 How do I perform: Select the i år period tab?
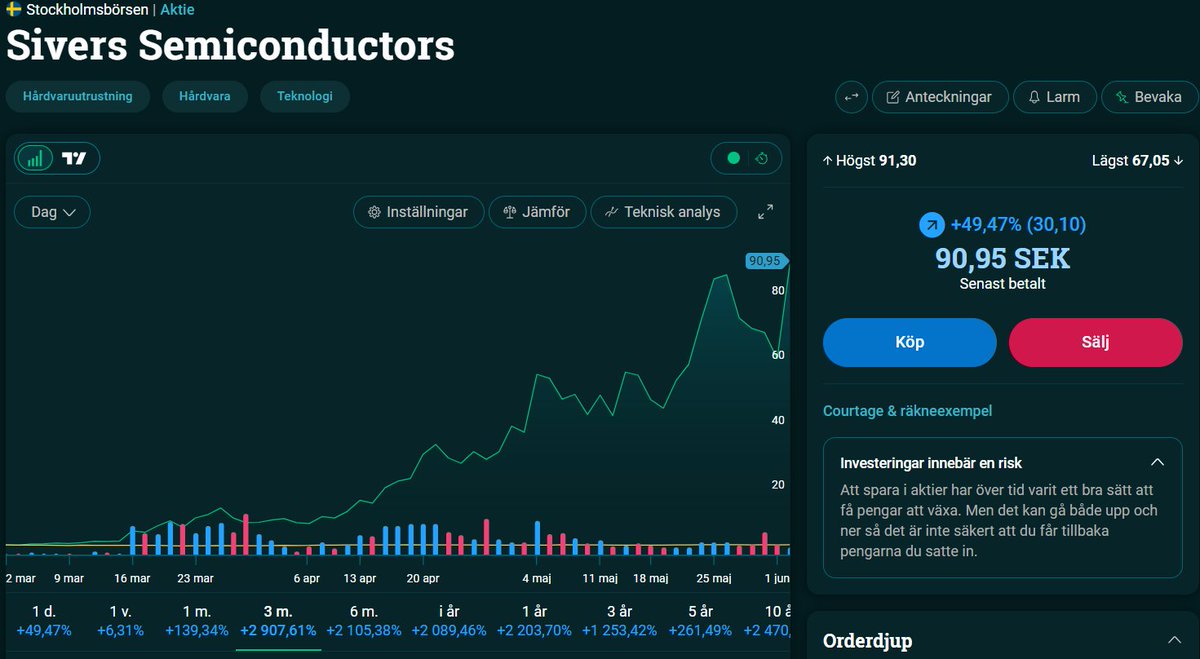tap(449, 621)
